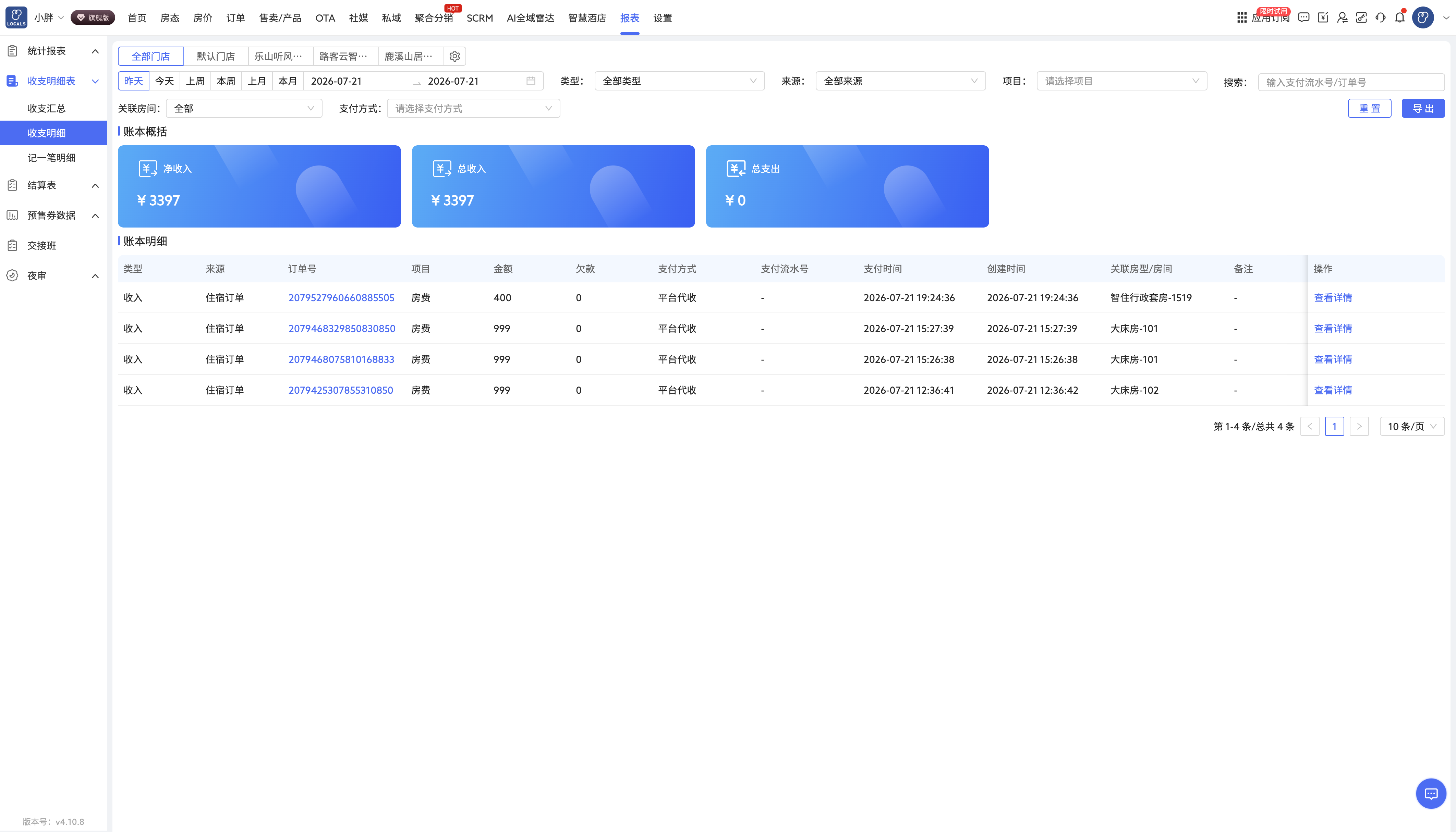Open the 应用订阅 apps grid icon
Image resolution: width=1456 pixels, height=832 pixels.
pos(1242,18)
